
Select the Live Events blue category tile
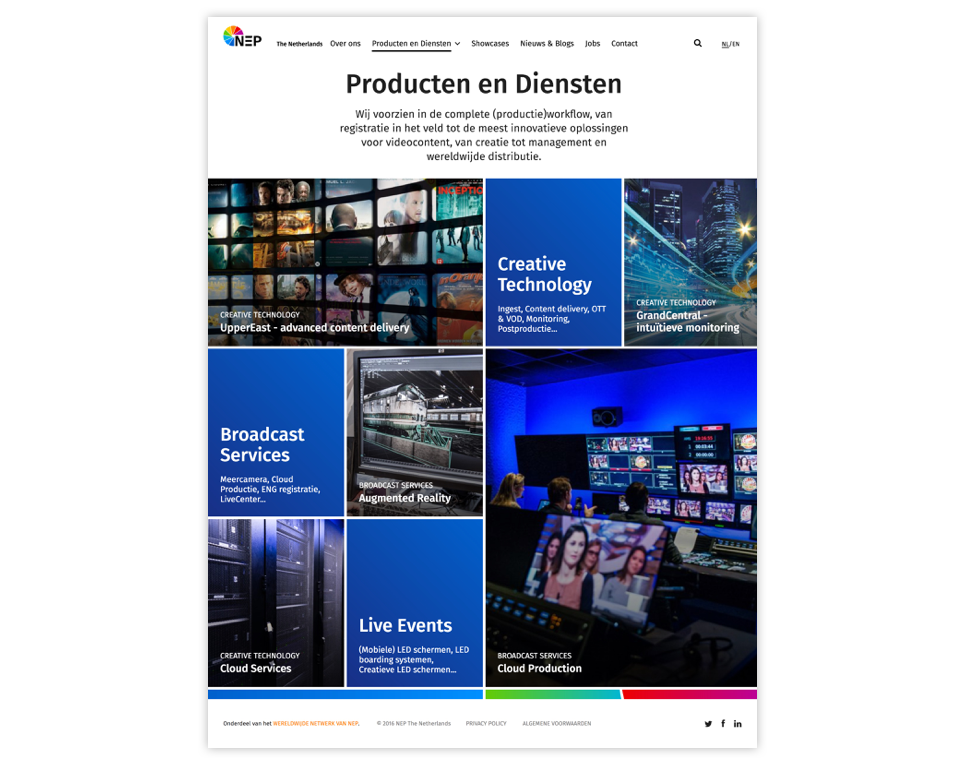(415, 603)
